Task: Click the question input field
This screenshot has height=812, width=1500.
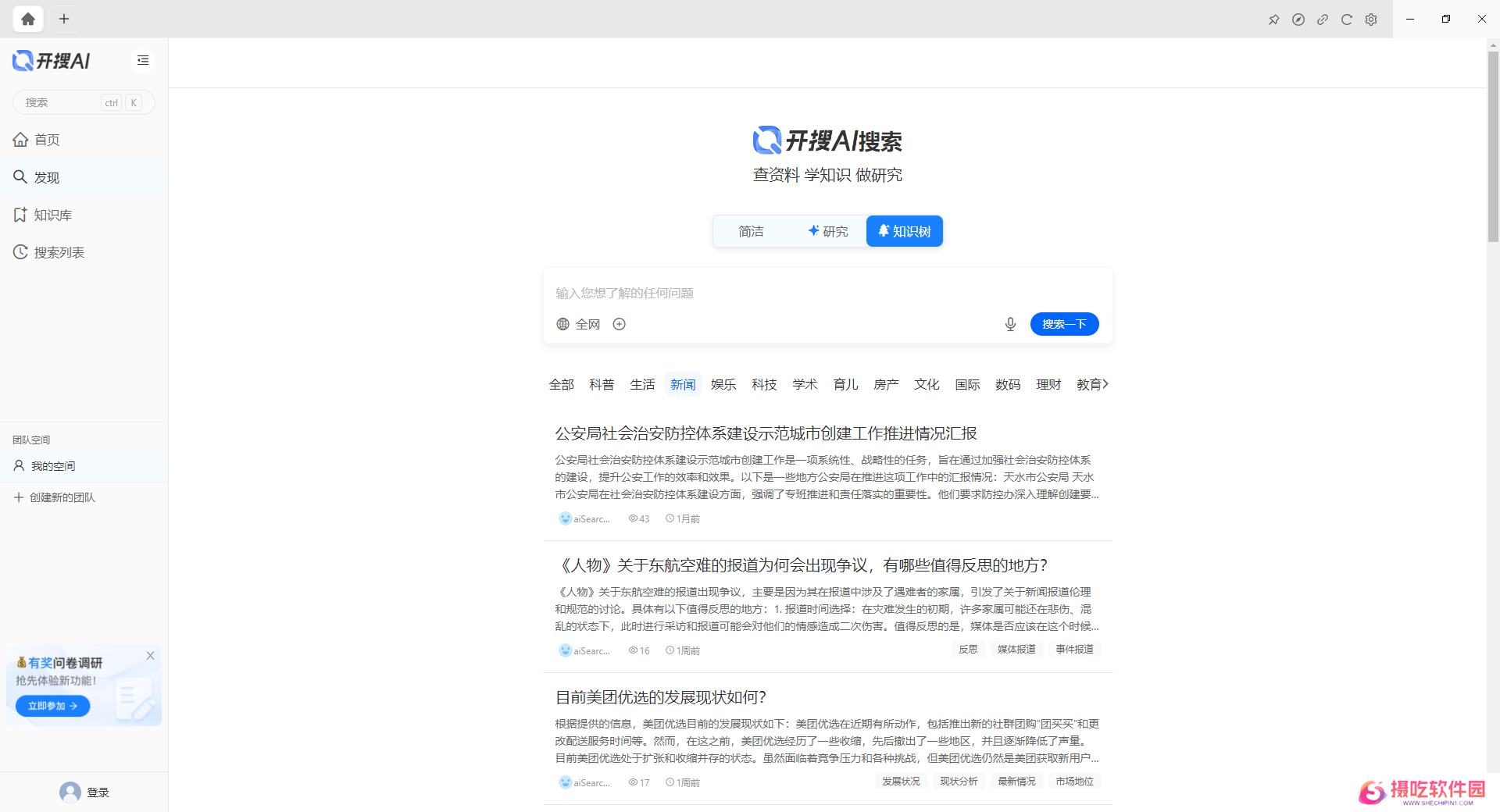Action: tap(827, 293)
